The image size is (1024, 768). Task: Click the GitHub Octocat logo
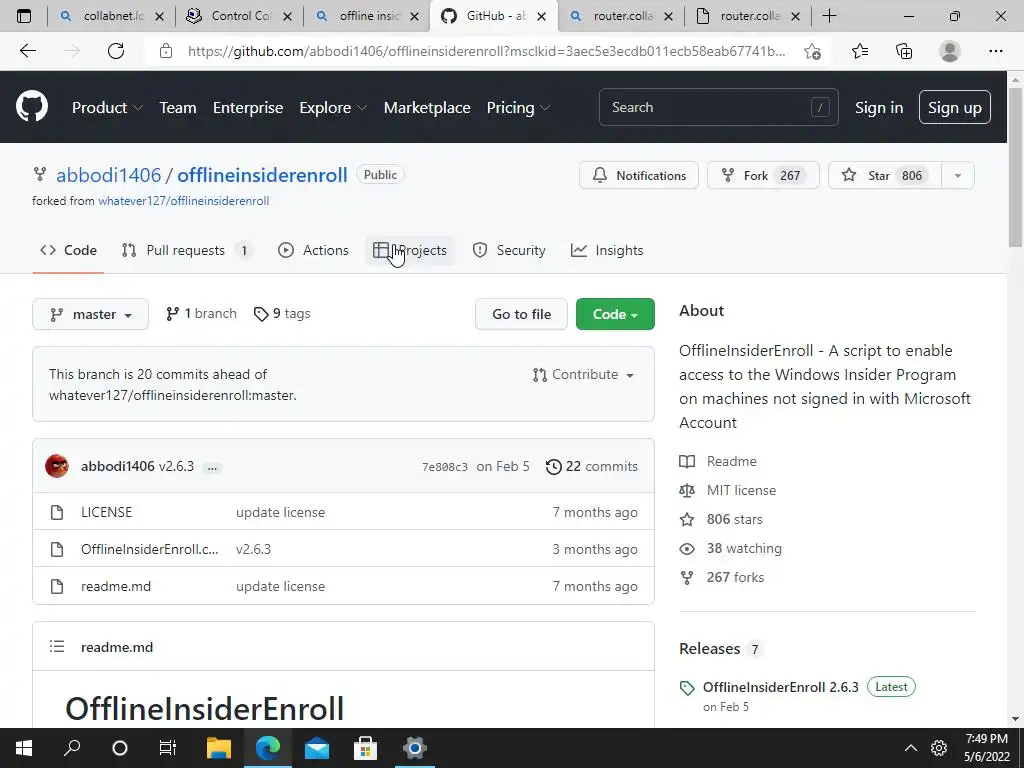tap(32, 107)
